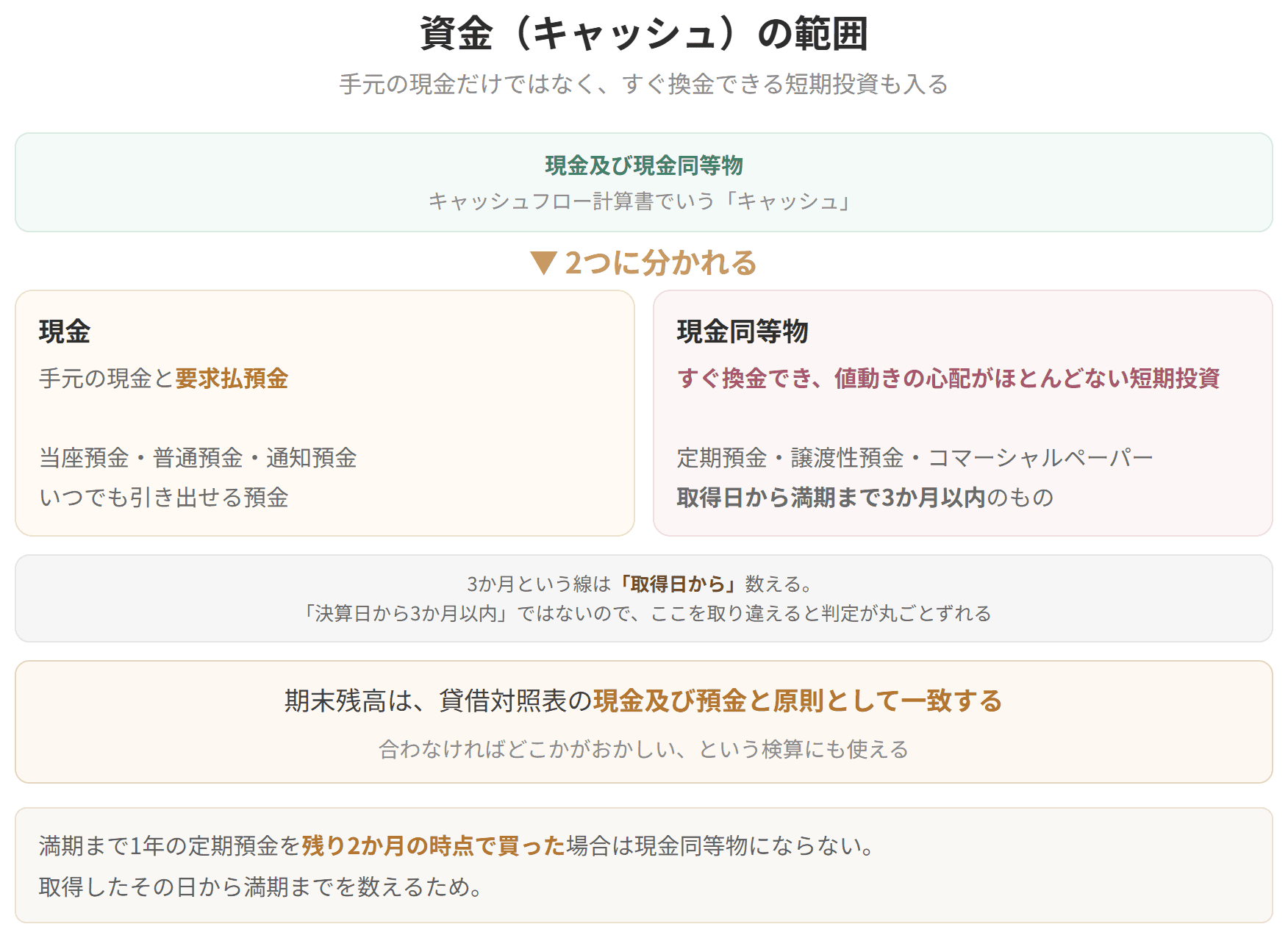Click the down triangle before 2つに分かれる
The width and height of the screenshot is (1288, 938).
tap(544, 263)
